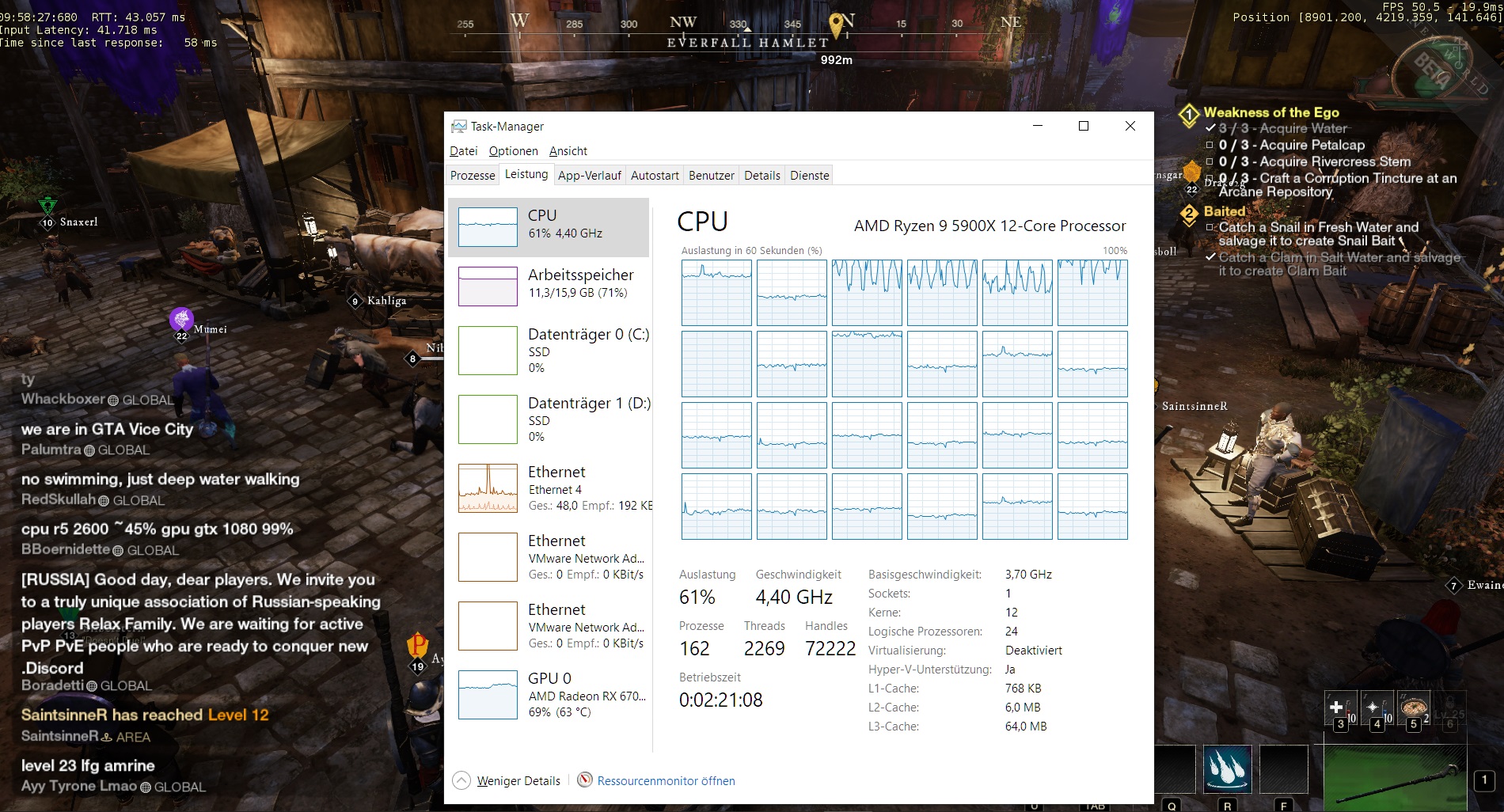
Task: Click the EVERFALL HAMLET compass label
Action: [x=748, y=43]
